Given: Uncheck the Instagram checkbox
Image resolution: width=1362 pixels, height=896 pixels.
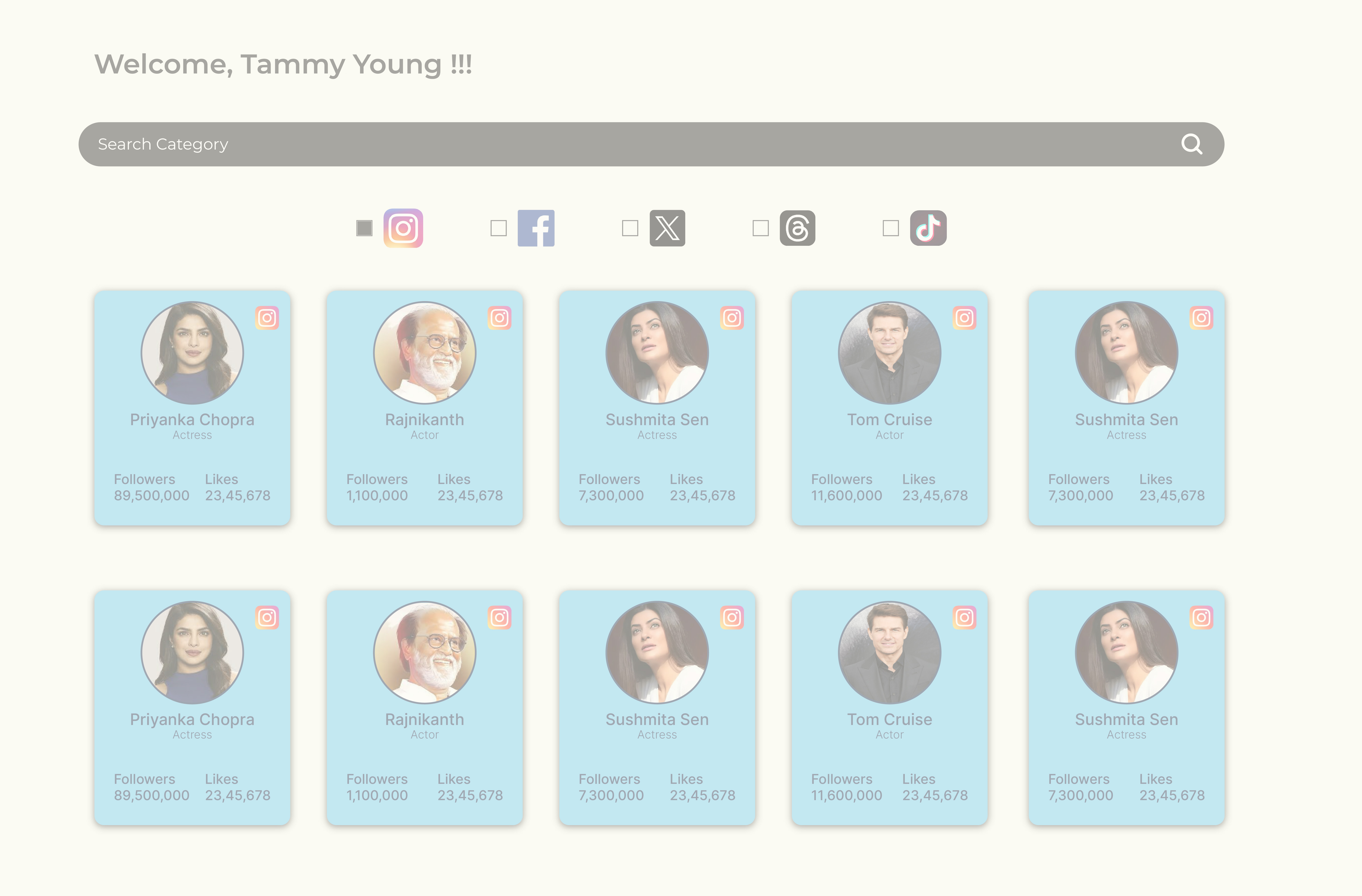Looking at the screenshot, I should click(x=364, y=228).
